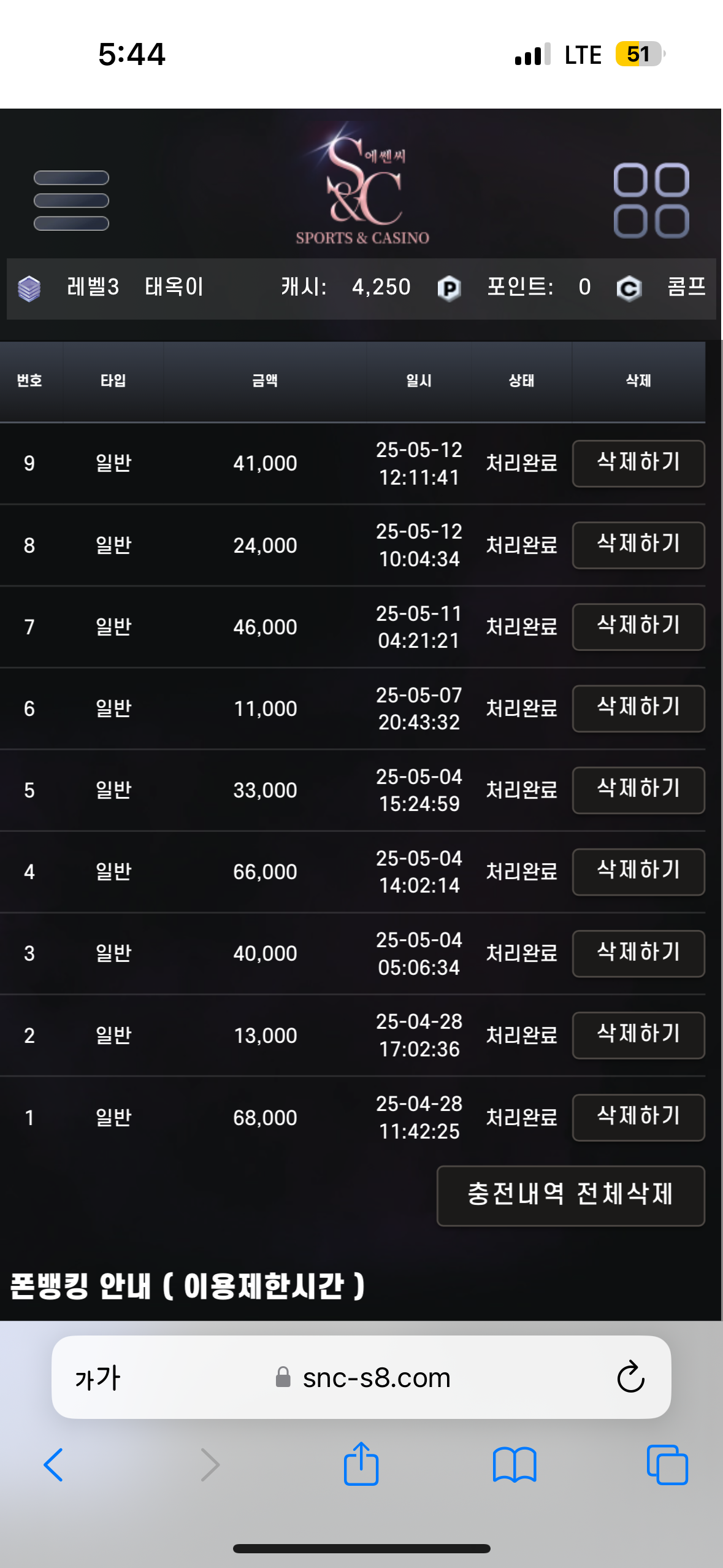The width and height of the screenshot is (723, 1568).
Task: Go back to the previous page
Action: tap(53, 1464)
